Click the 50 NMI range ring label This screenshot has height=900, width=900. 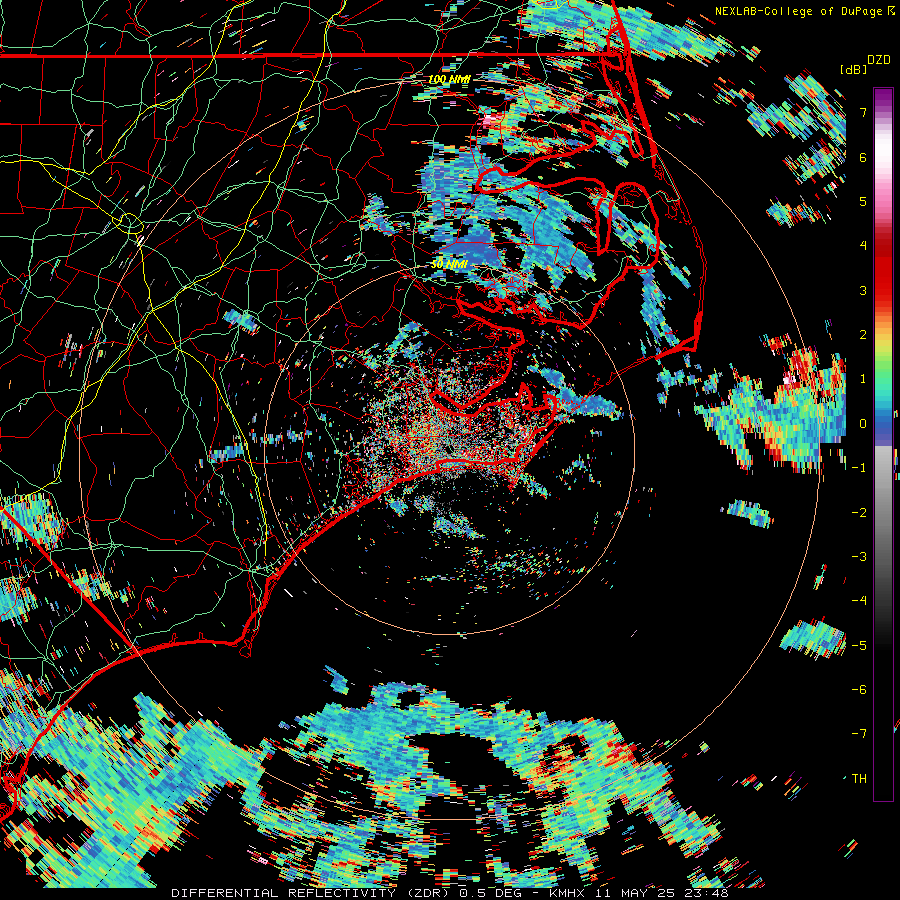(x=449, y=265)
